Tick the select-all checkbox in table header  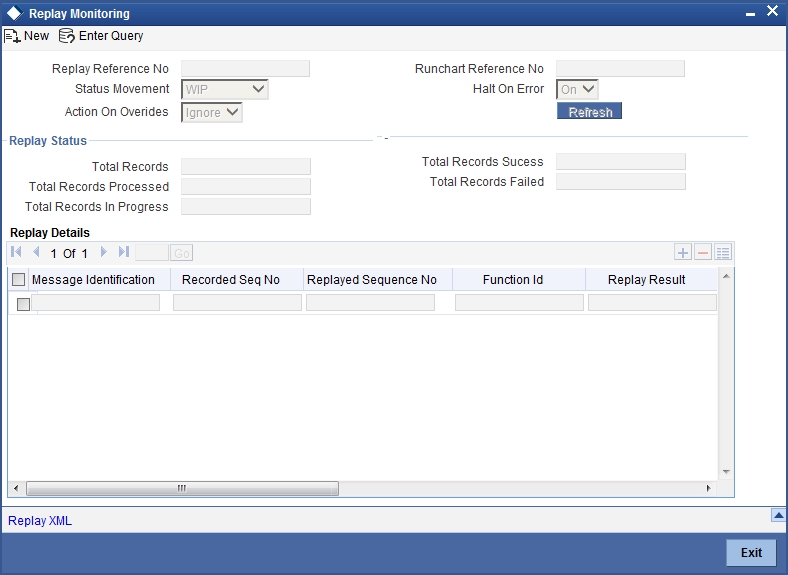click(x=18, y=279)
